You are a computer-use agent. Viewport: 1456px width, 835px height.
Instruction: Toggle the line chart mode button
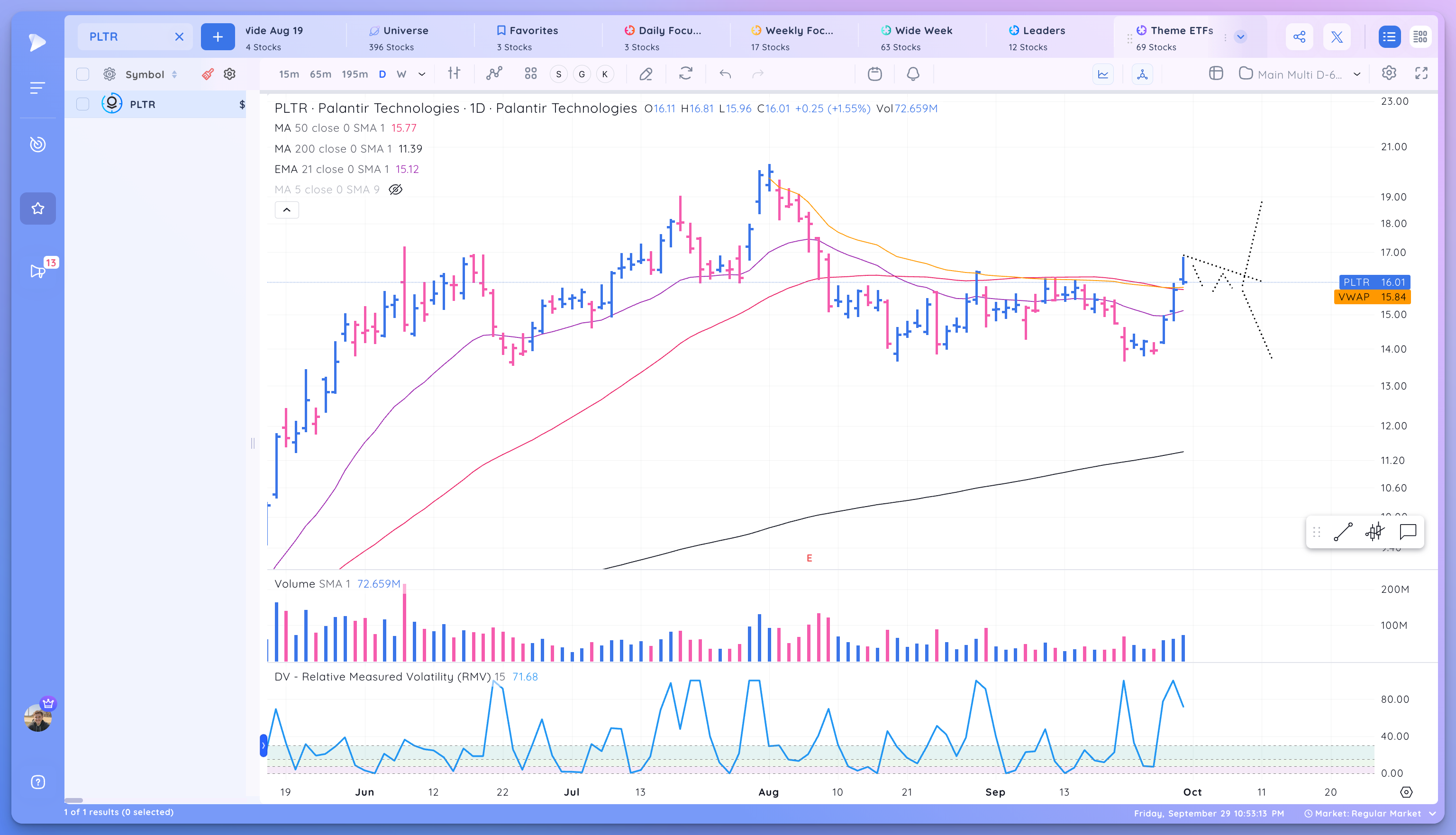(x=1103, y=74)
